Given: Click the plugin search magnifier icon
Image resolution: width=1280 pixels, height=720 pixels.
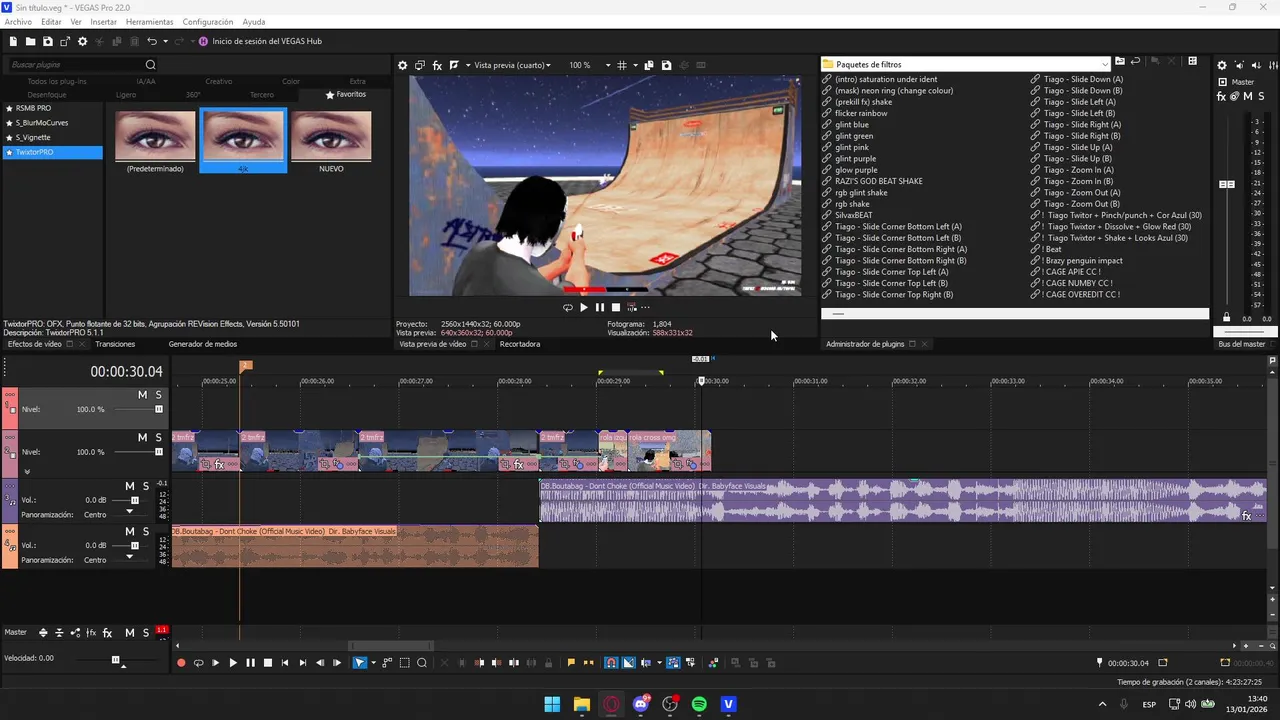Looking at the screenshot, I should pos(150,65).
